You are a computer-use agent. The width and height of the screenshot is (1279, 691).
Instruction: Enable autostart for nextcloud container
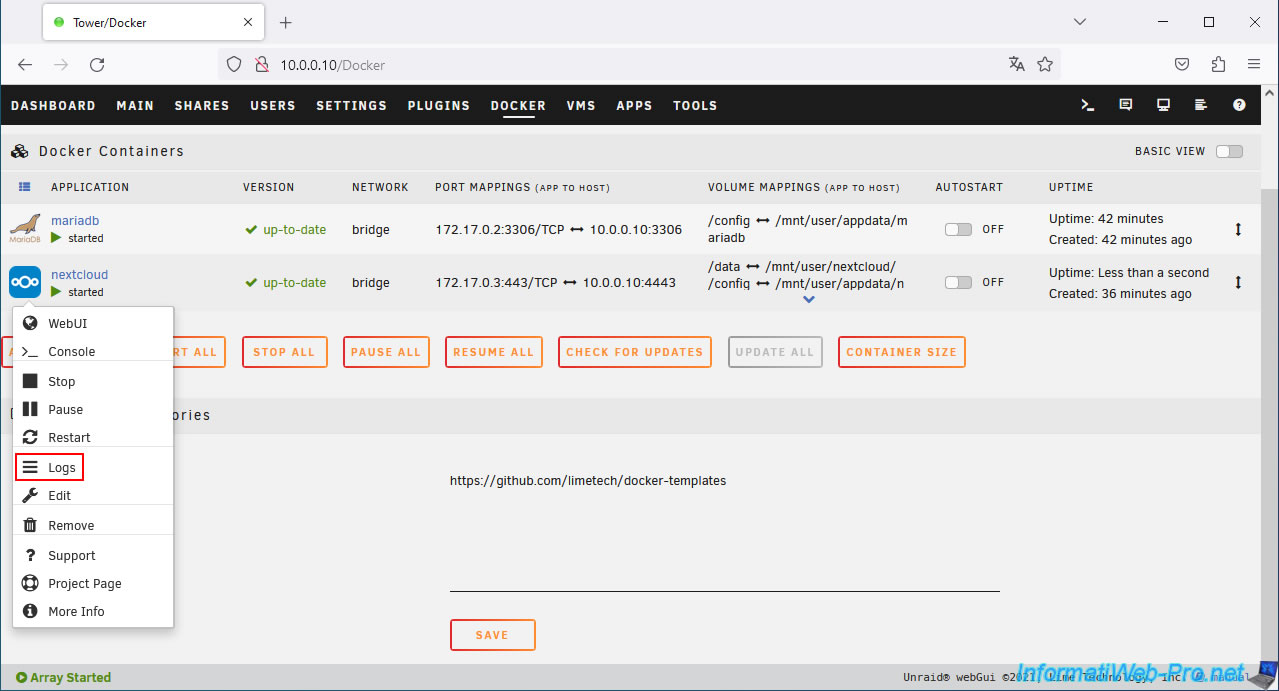pyautogui.click(x=958, y=282)
